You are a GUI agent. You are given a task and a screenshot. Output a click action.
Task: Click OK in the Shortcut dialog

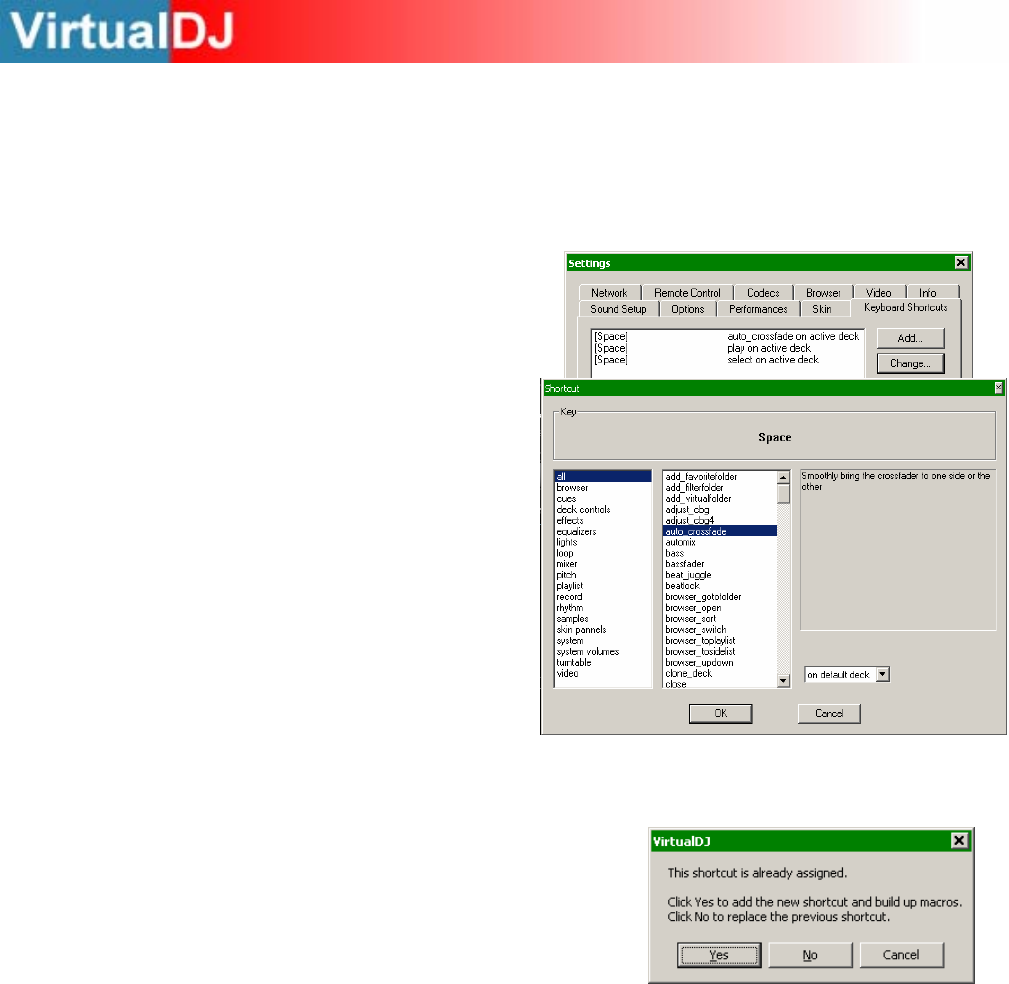[x=720, y=713]
